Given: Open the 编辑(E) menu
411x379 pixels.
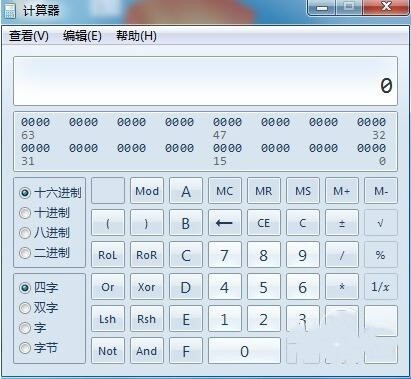Looking at the screenshot, I should 82,36.
